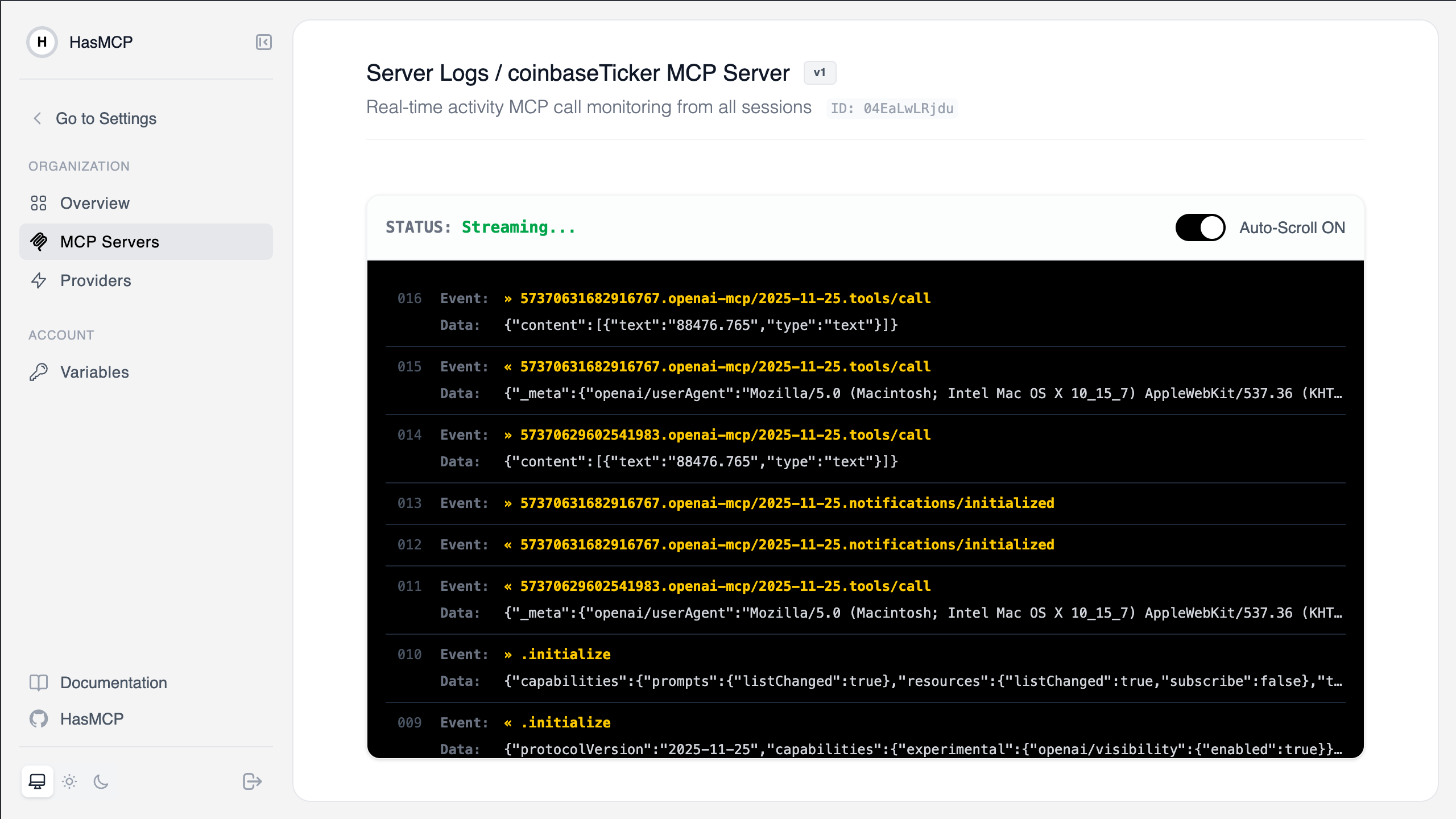The height and width of the screenshot is (819, 1456).
Task: Click the v1 version badge
Action: coord(820,73)
